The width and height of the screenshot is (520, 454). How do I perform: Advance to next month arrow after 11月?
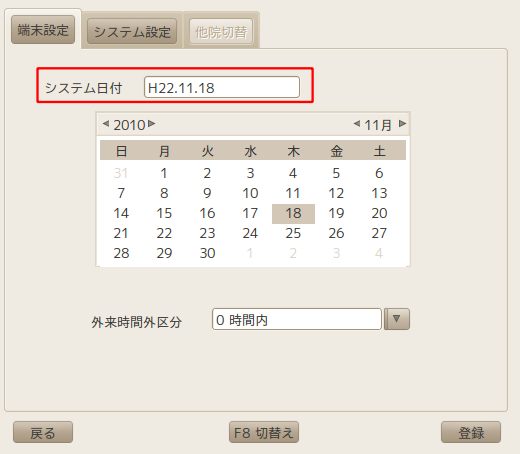402,124
